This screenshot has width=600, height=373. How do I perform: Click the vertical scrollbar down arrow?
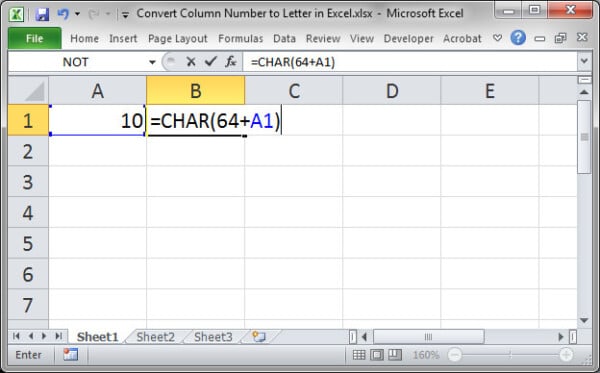(584, 320)
